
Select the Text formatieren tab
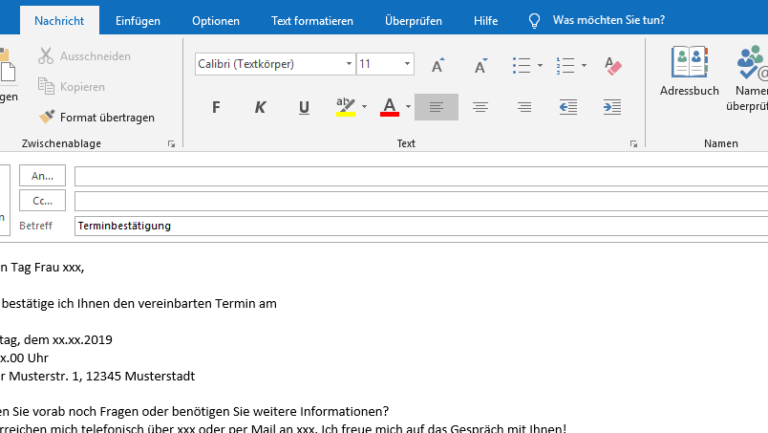coord(312,21)
